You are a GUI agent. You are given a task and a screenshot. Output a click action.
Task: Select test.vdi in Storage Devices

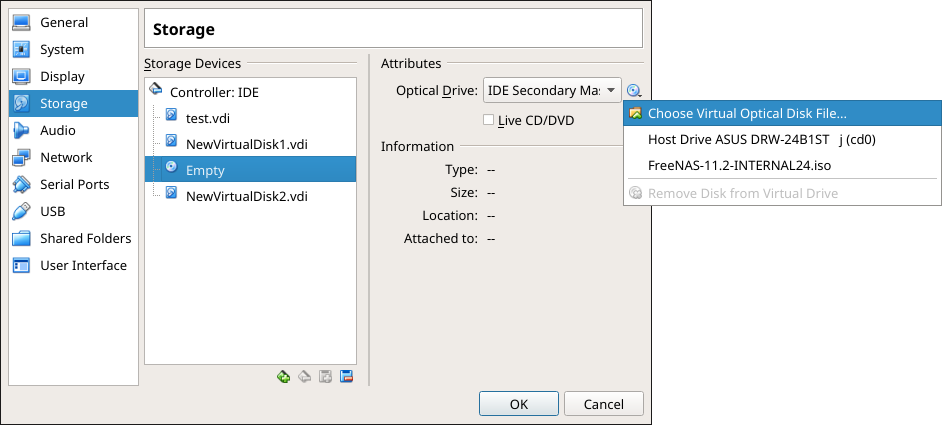(208, 118)
